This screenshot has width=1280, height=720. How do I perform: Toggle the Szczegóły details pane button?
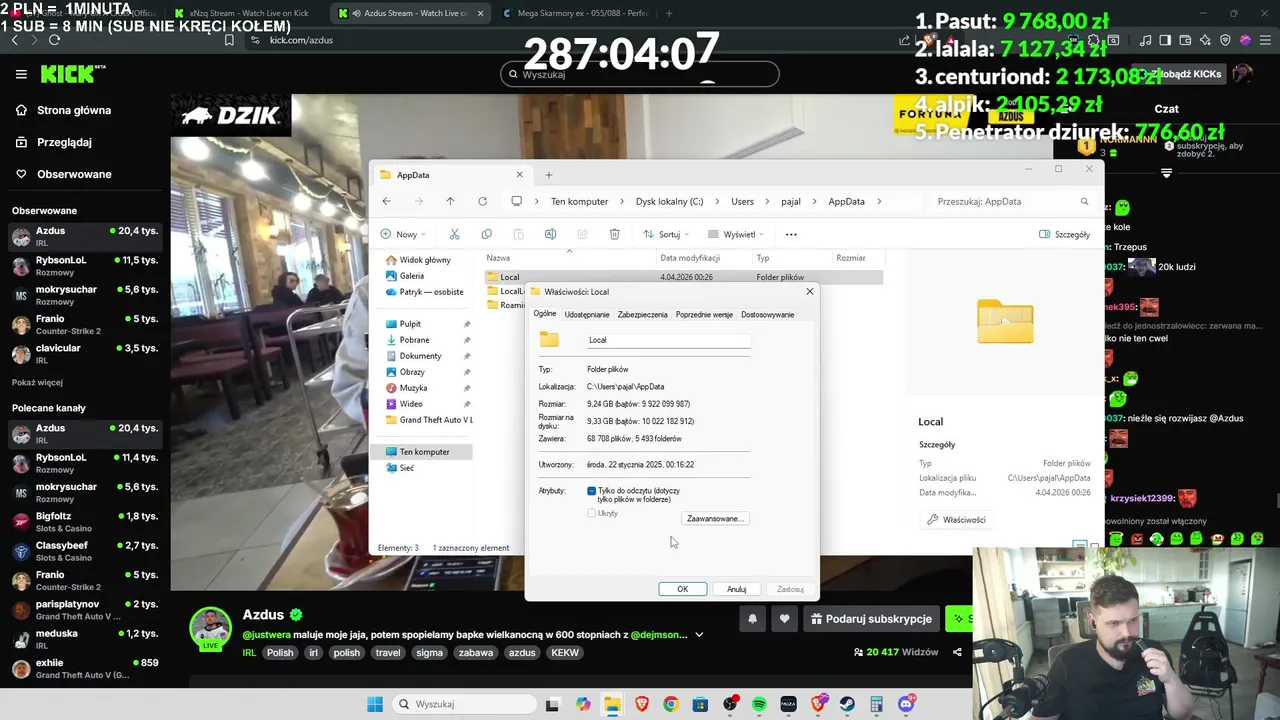(1065, 234)
